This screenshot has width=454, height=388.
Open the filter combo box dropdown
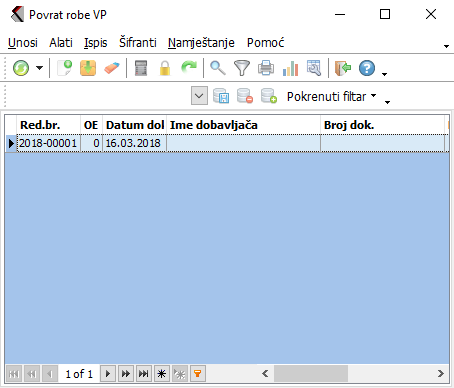[199, 96]
